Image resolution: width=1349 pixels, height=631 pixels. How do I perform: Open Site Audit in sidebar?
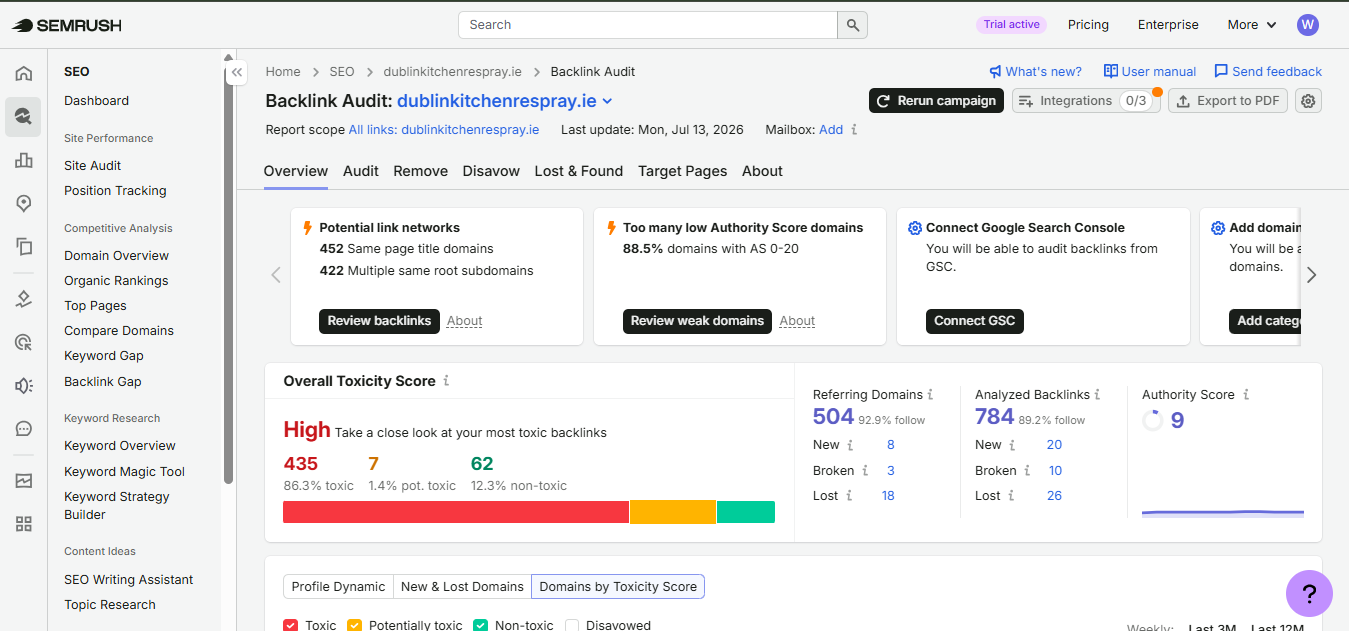(x=93, y=166)
